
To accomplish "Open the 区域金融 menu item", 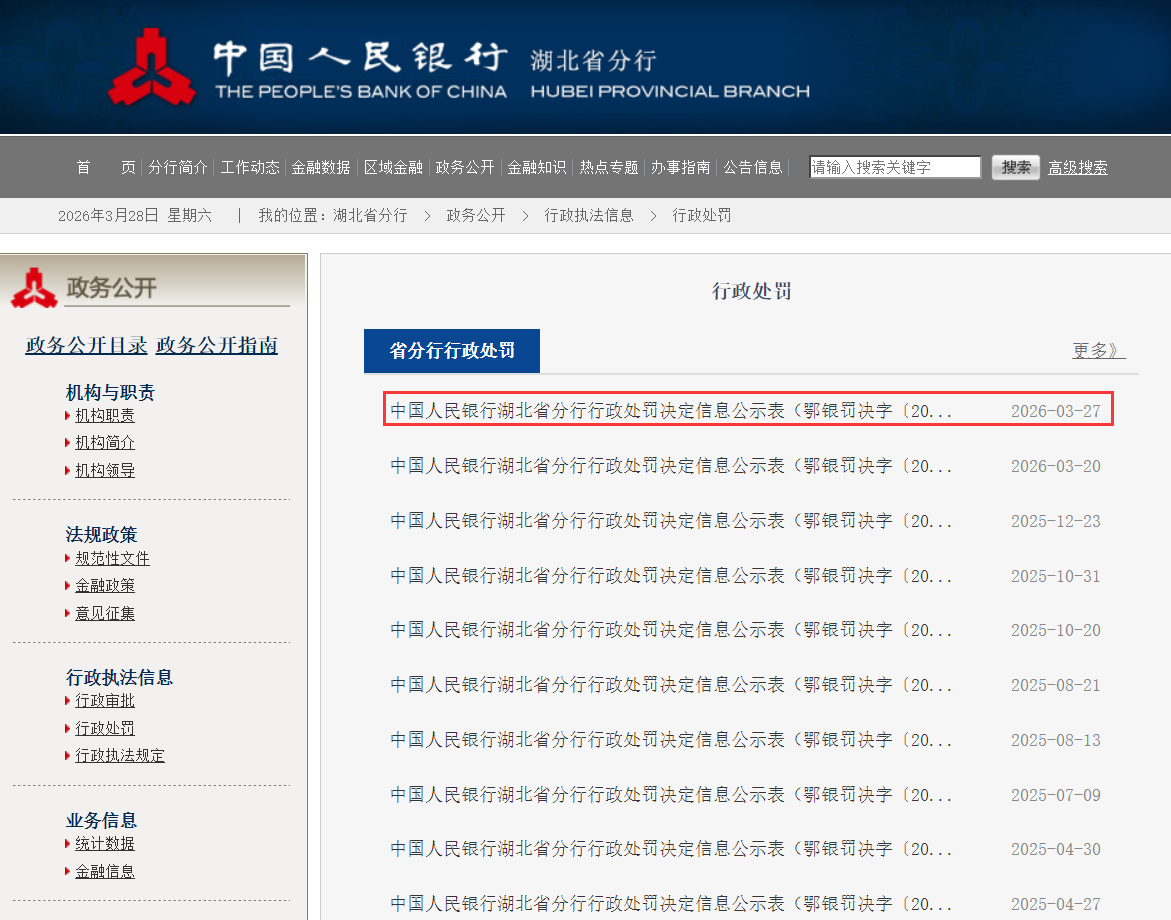I will click(393, 167).
